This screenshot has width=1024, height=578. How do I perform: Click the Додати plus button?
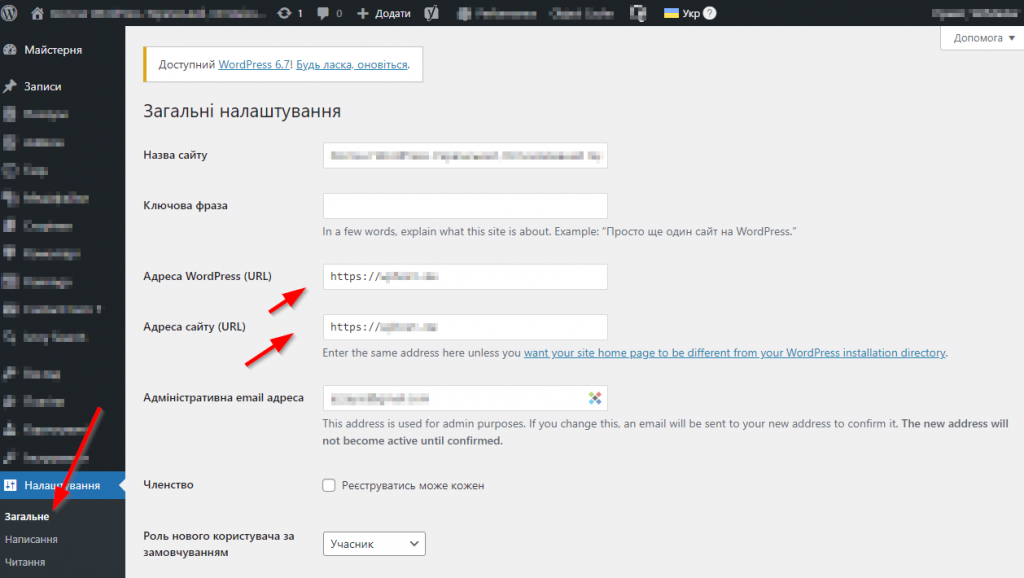(383, 13)
